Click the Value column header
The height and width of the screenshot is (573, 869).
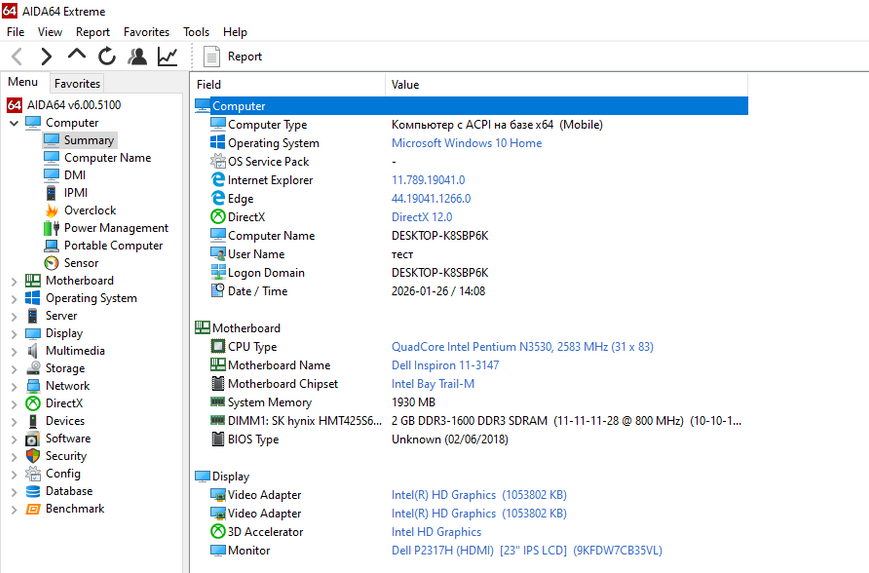pos(566,85)
